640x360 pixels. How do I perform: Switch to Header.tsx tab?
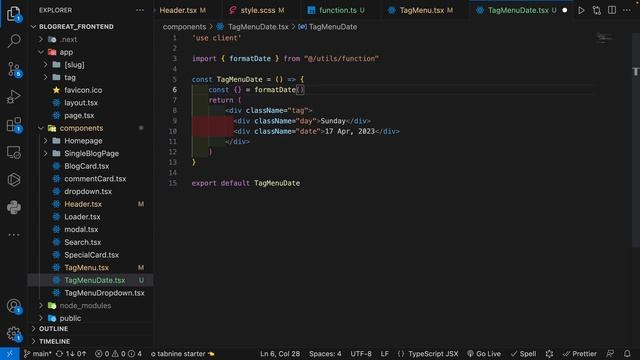[182, 10]
